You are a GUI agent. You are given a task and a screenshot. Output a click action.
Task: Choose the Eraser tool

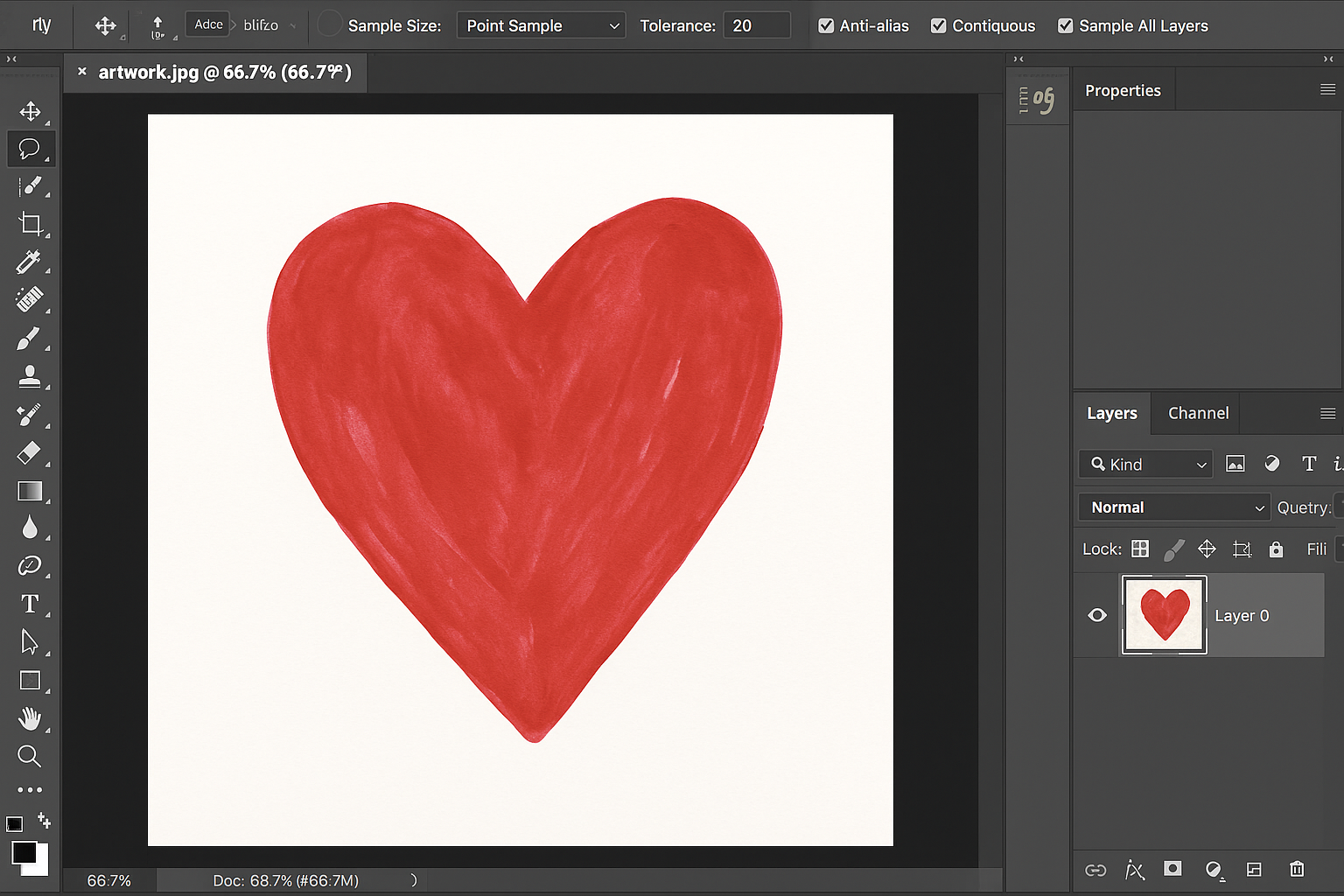pyautogui.click(x=29, y=452)
